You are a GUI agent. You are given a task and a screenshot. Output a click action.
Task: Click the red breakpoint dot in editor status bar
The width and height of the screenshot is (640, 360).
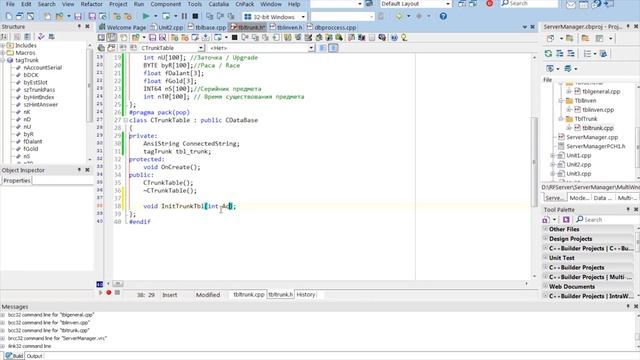tap(109, 293)
